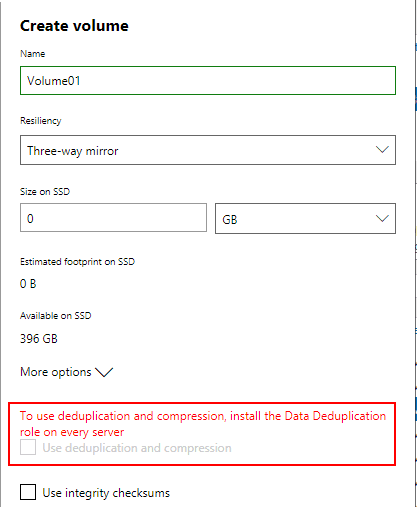The width and height of the screenshot is (417, 507).
Task: Click the Use integrity checksums label text
Action: pyautogui.click(x=106, y=493)
